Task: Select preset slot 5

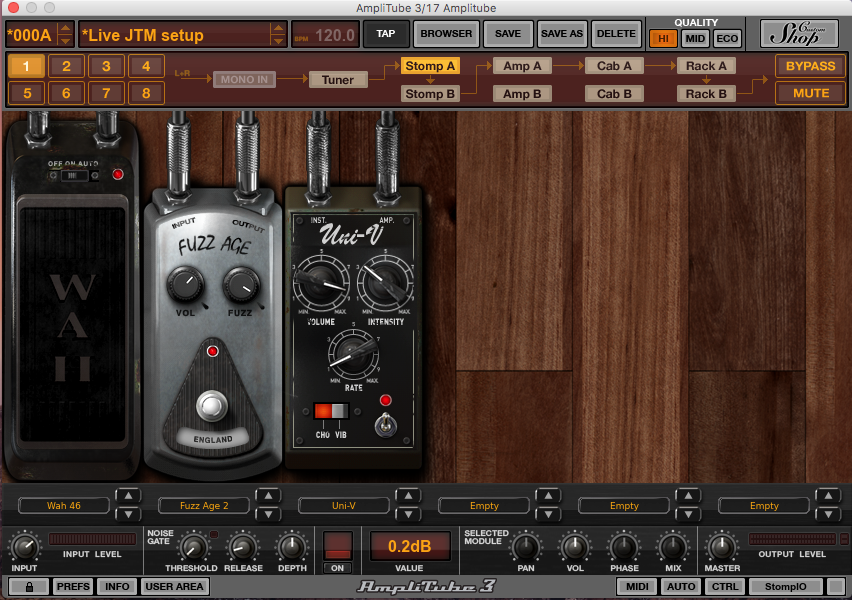Action: [27, 93]
